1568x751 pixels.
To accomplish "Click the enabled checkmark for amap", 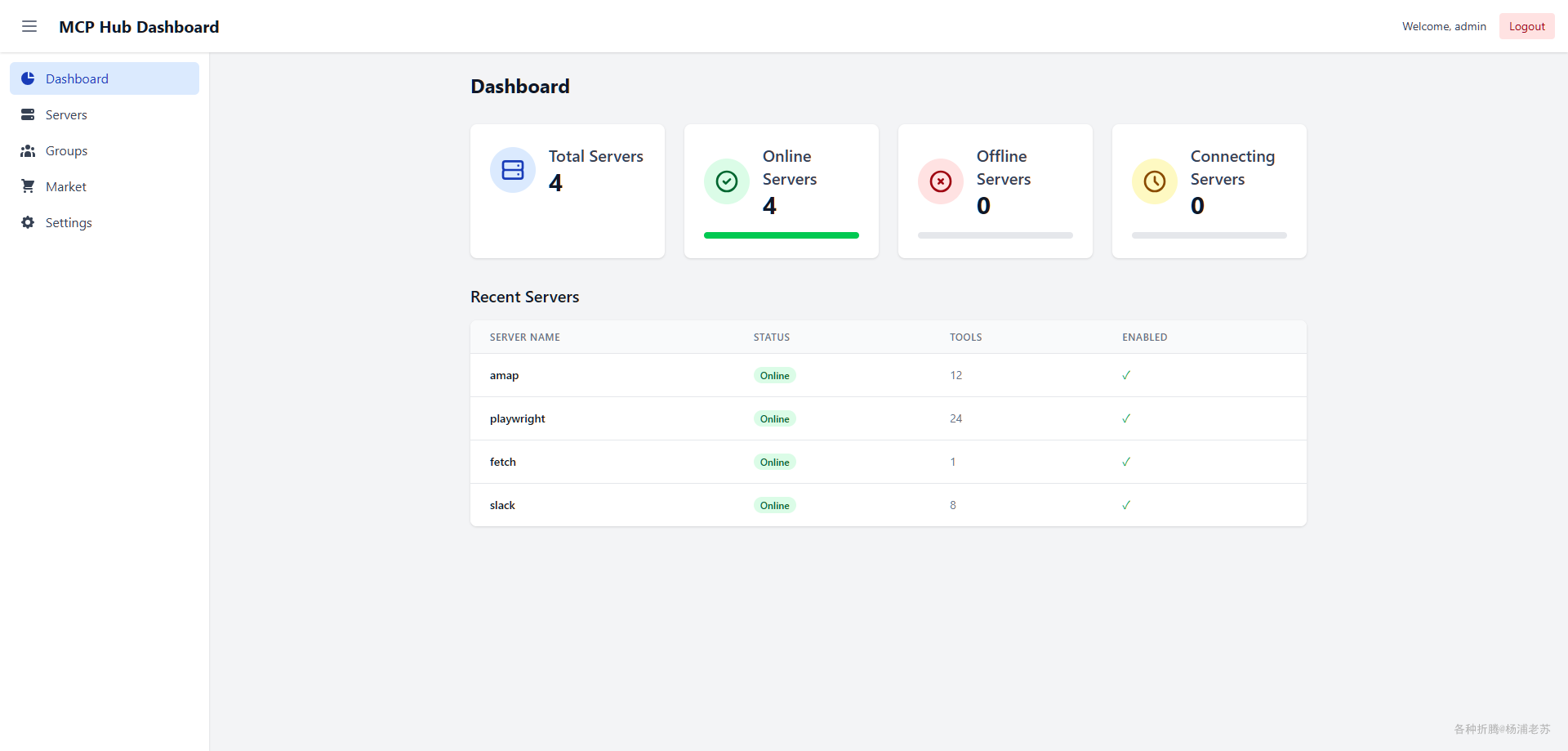I will 1126,375.
